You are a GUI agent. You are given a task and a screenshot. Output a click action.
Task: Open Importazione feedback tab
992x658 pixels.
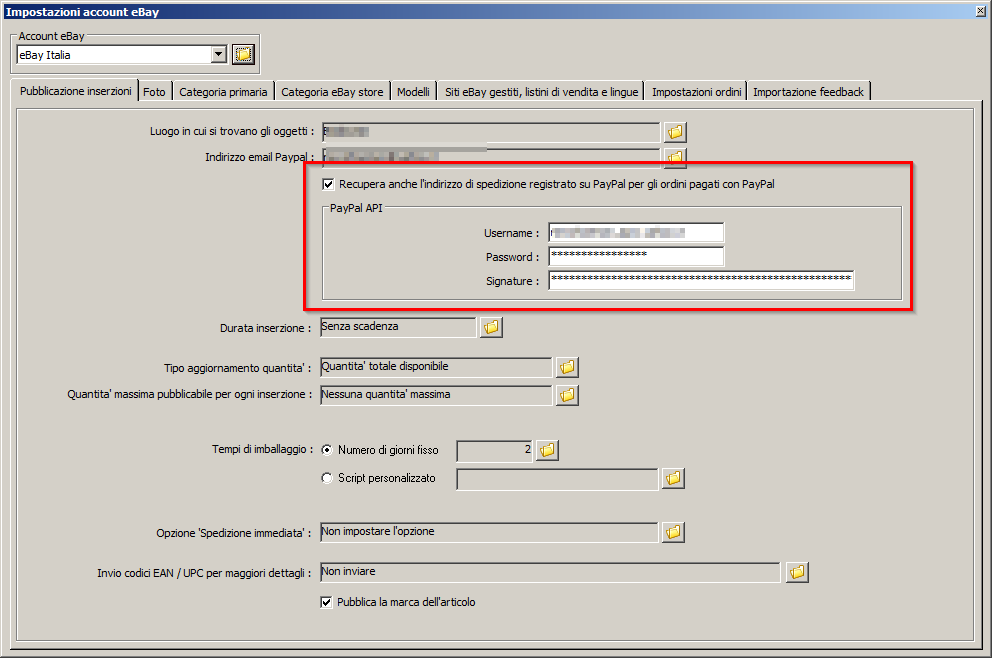(x=808, y=92)
